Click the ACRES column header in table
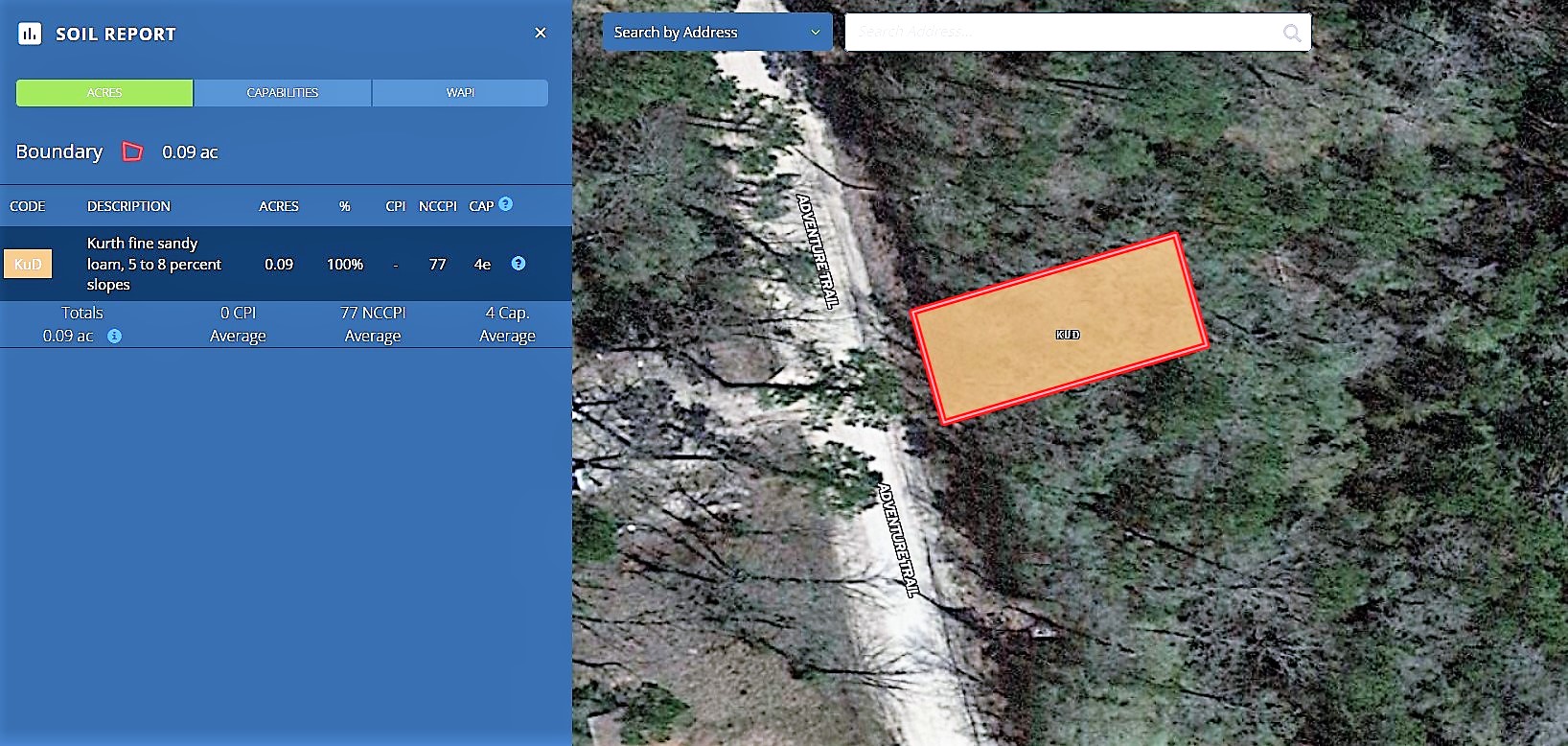Screen dimensions: 1568x746 click(279, 206)
